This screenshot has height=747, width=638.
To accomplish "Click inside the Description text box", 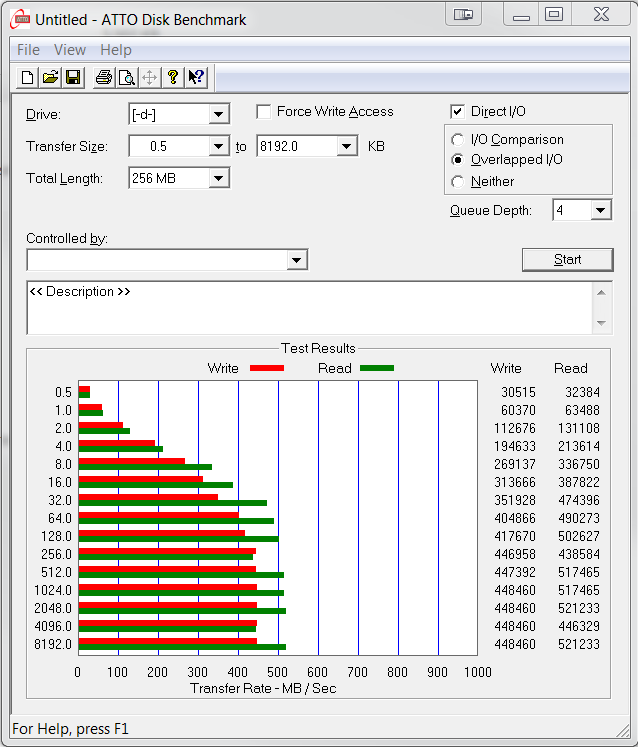I will [x=300, y=308].
